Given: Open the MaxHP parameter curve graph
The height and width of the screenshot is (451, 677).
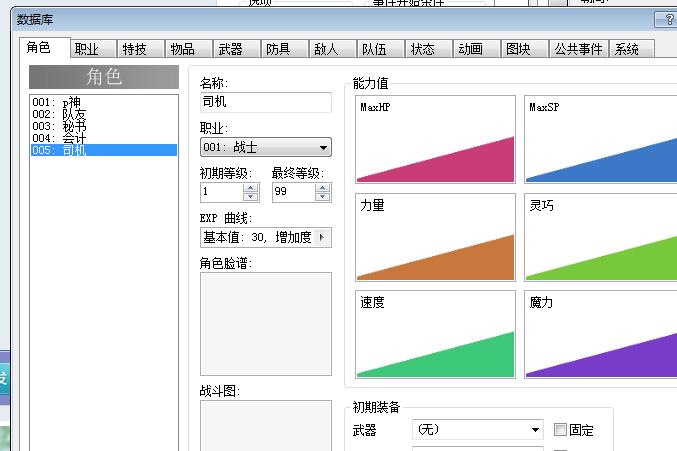Looking at the screenshot, I should point(435,139).
